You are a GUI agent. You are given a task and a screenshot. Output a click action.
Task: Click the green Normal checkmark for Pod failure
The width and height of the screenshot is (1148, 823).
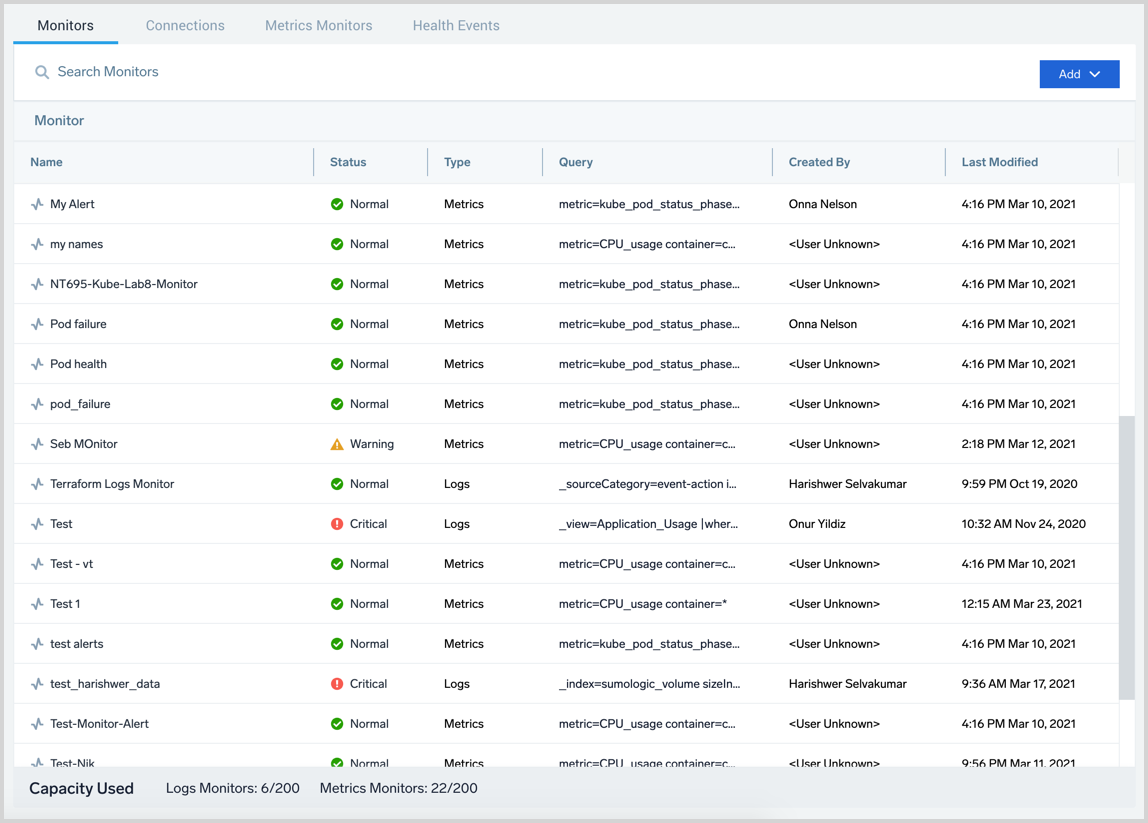[337, 324]
